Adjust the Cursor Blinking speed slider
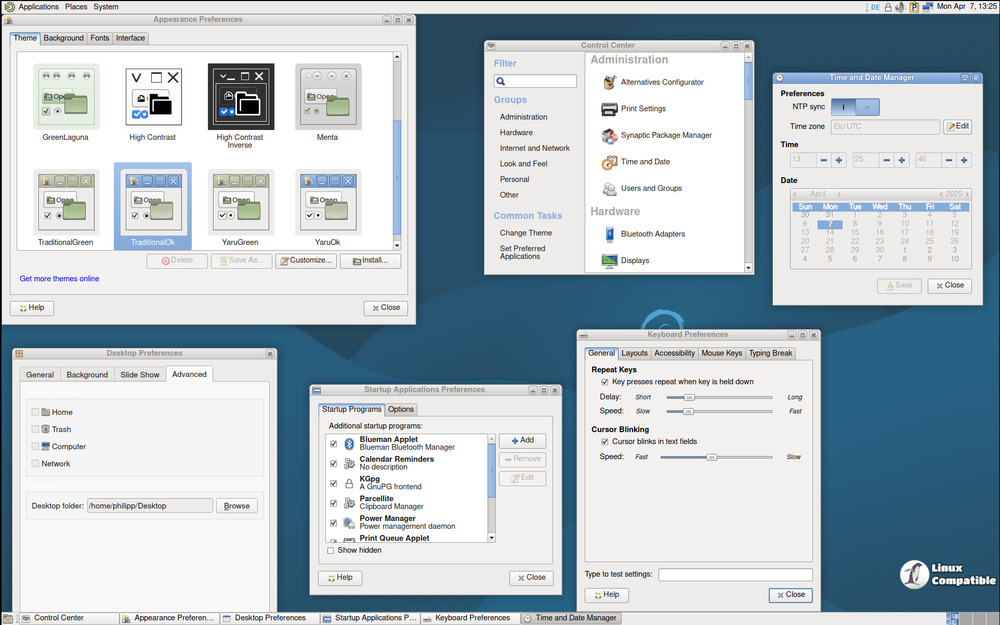Viewport: 1000px width, 625px height. tap(711, 457)
